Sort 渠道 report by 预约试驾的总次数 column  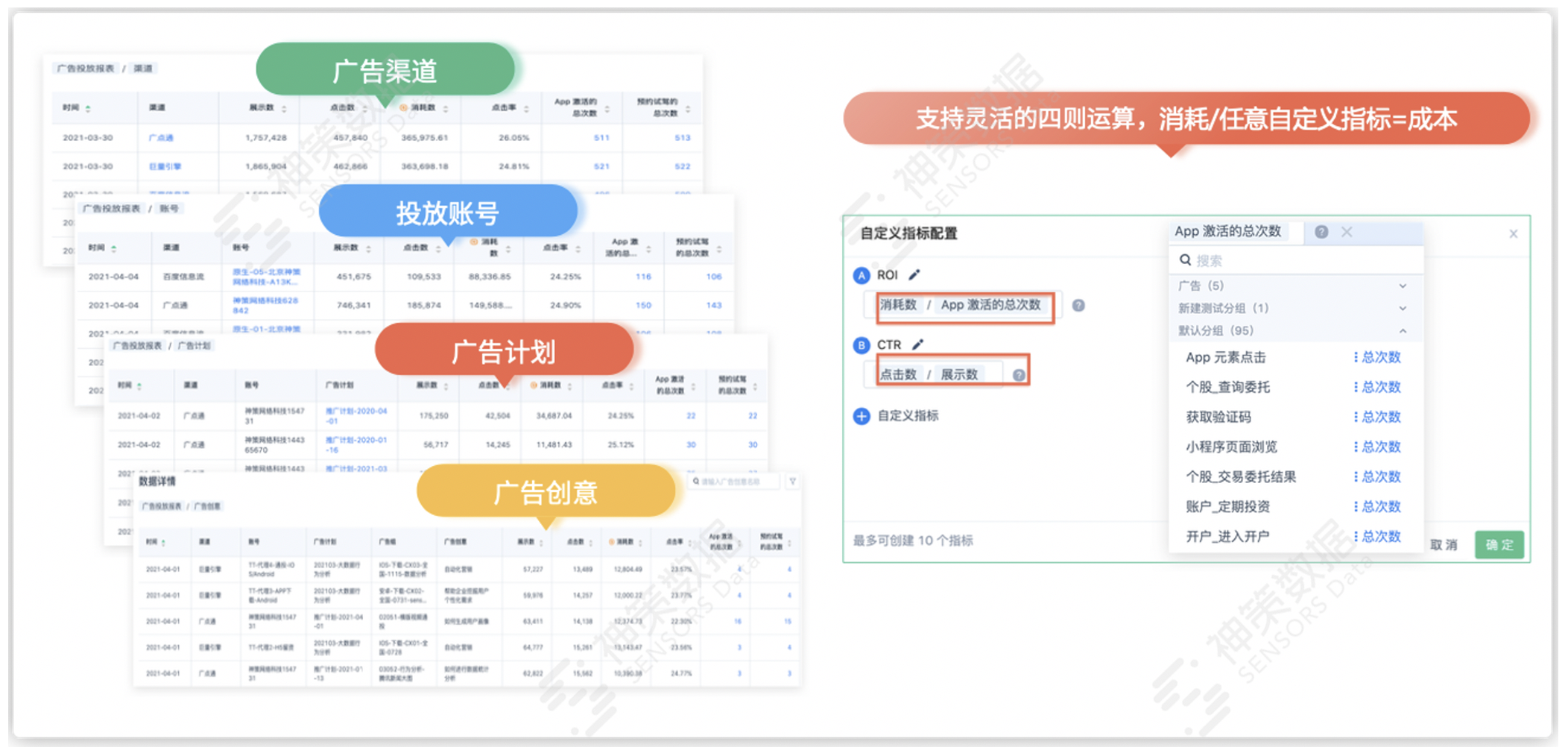[687, 109]
